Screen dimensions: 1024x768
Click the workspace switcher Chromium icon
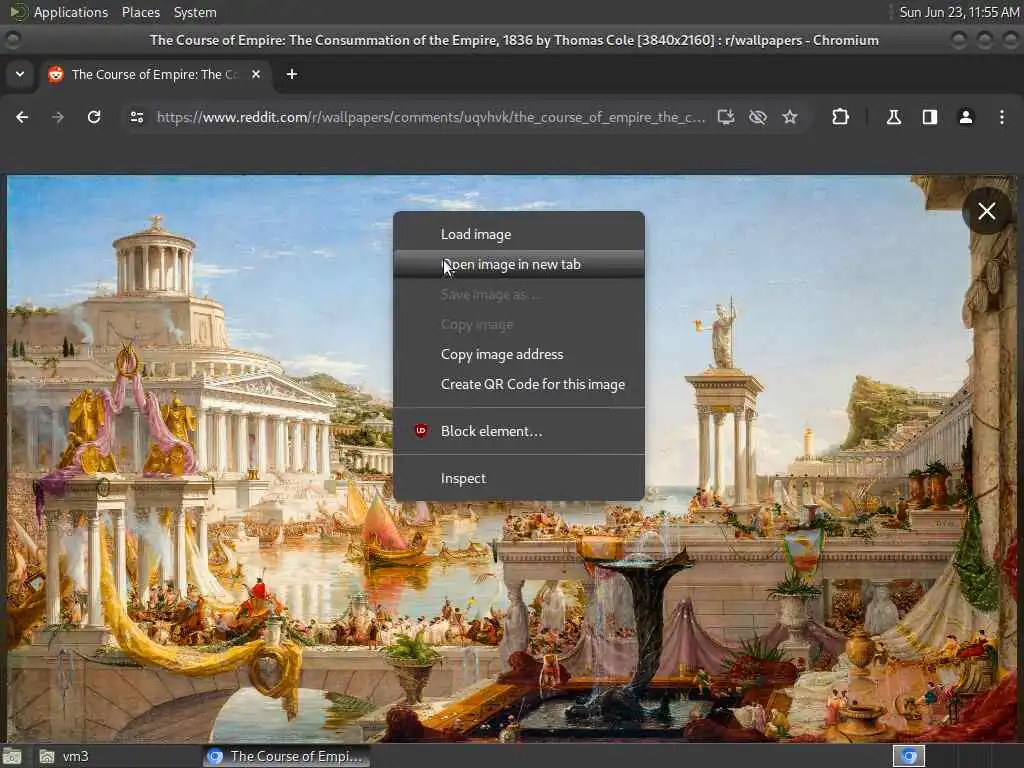coord(908,756)
